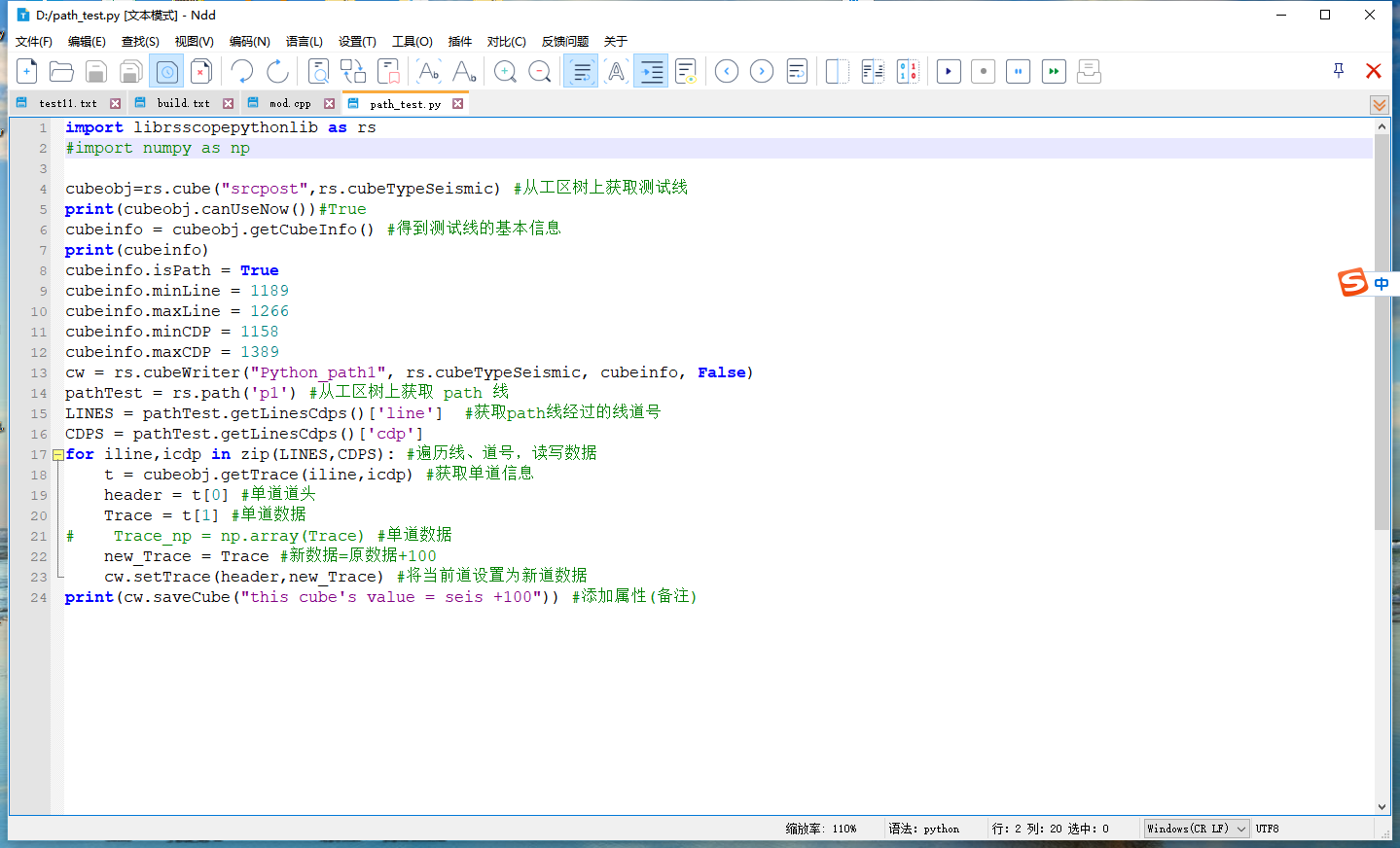Open the find in document icon
This screenshot has width=1400, height=848.
coord(318,71)
